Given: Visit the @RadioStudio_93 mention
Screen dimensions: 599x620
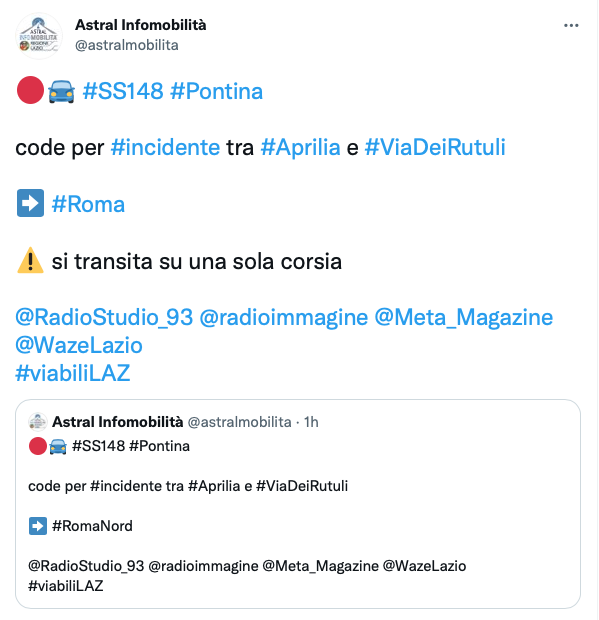Looking at the screenshot, I should (104, 318).
